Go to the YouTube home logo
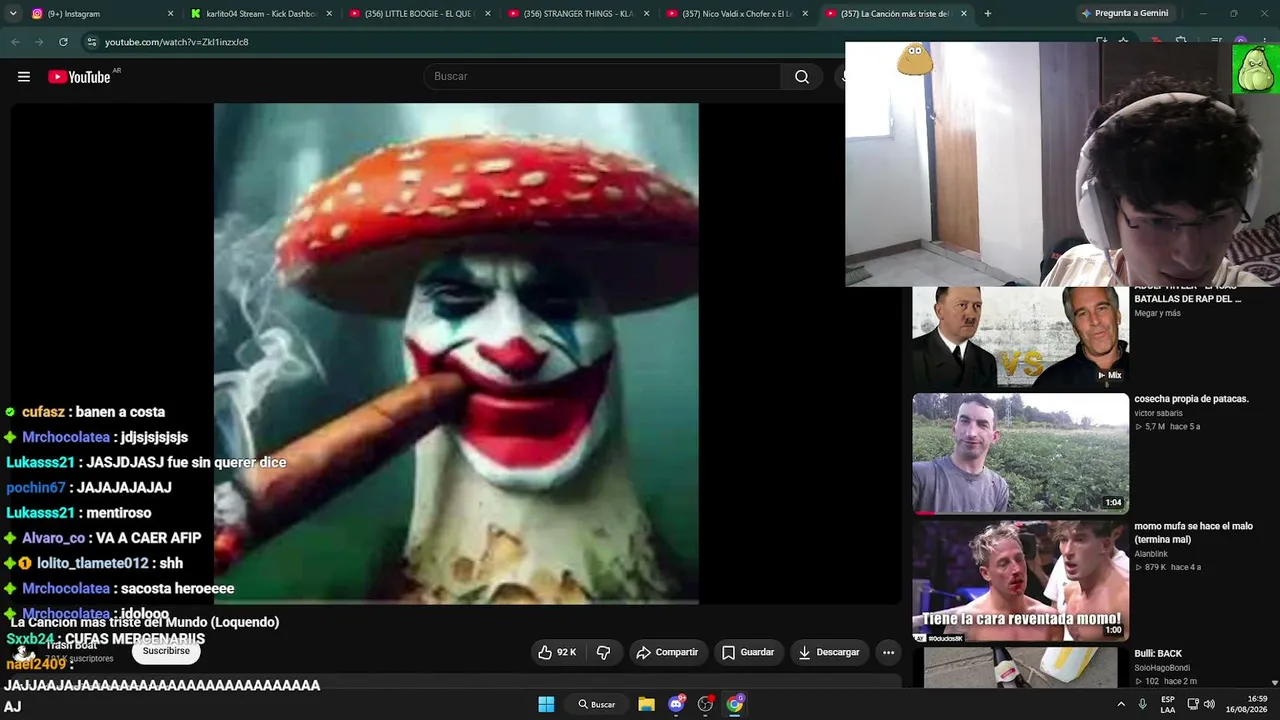Image resolution: width=1280 pixels, height=720 pixels. [80, 77]
